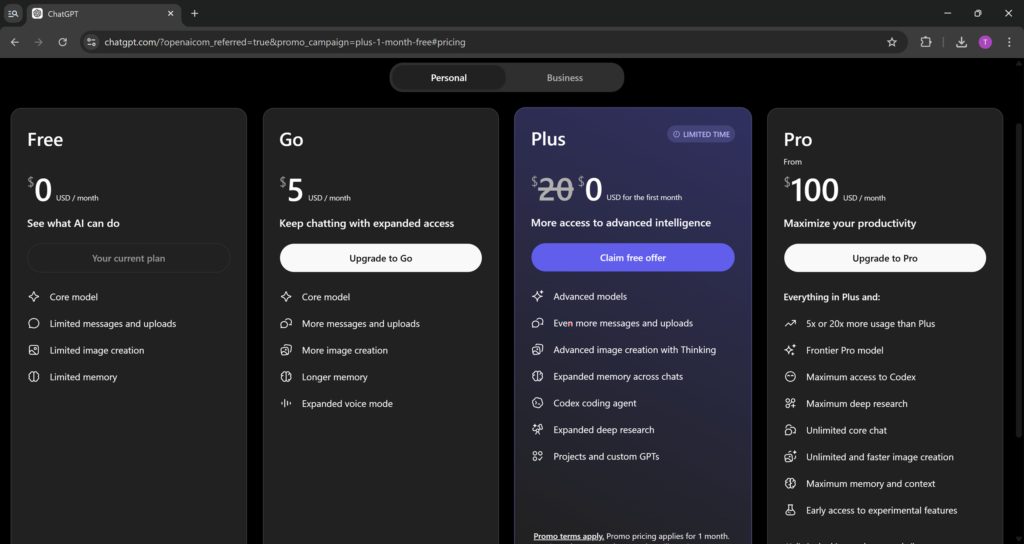Screen dimensions: 1024x544
Task: Click the $5 price on the Go card
Action: tap(292, 190)
